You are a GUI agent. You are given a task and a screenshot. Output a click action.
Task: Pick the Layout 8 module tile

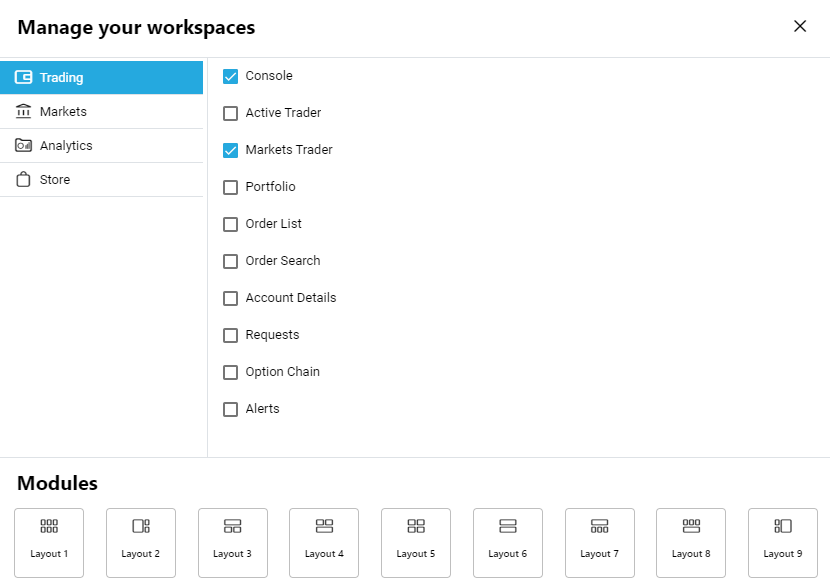(x=691, y=542)
